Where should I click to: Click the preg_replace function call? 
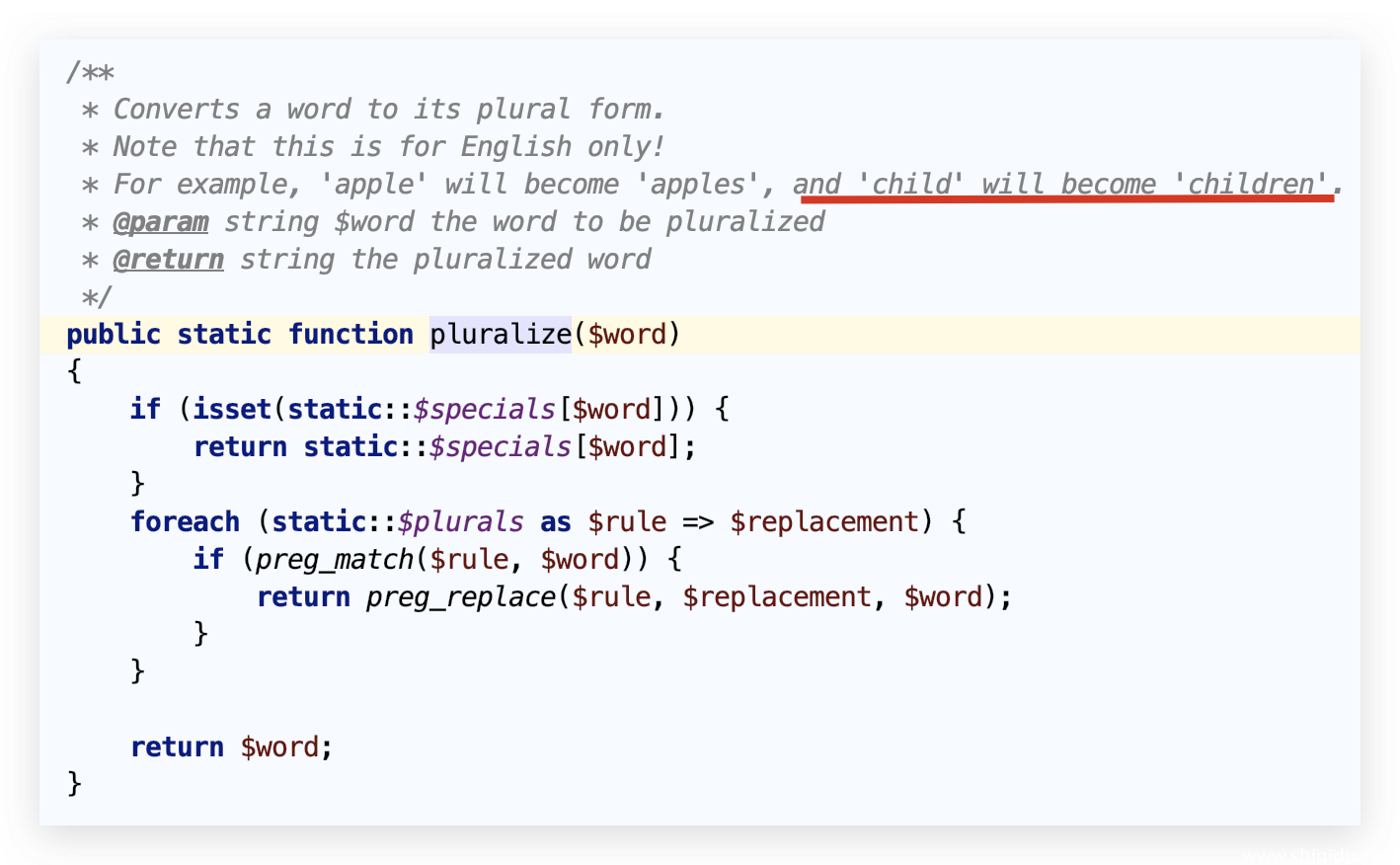click(x=461, y=597)
